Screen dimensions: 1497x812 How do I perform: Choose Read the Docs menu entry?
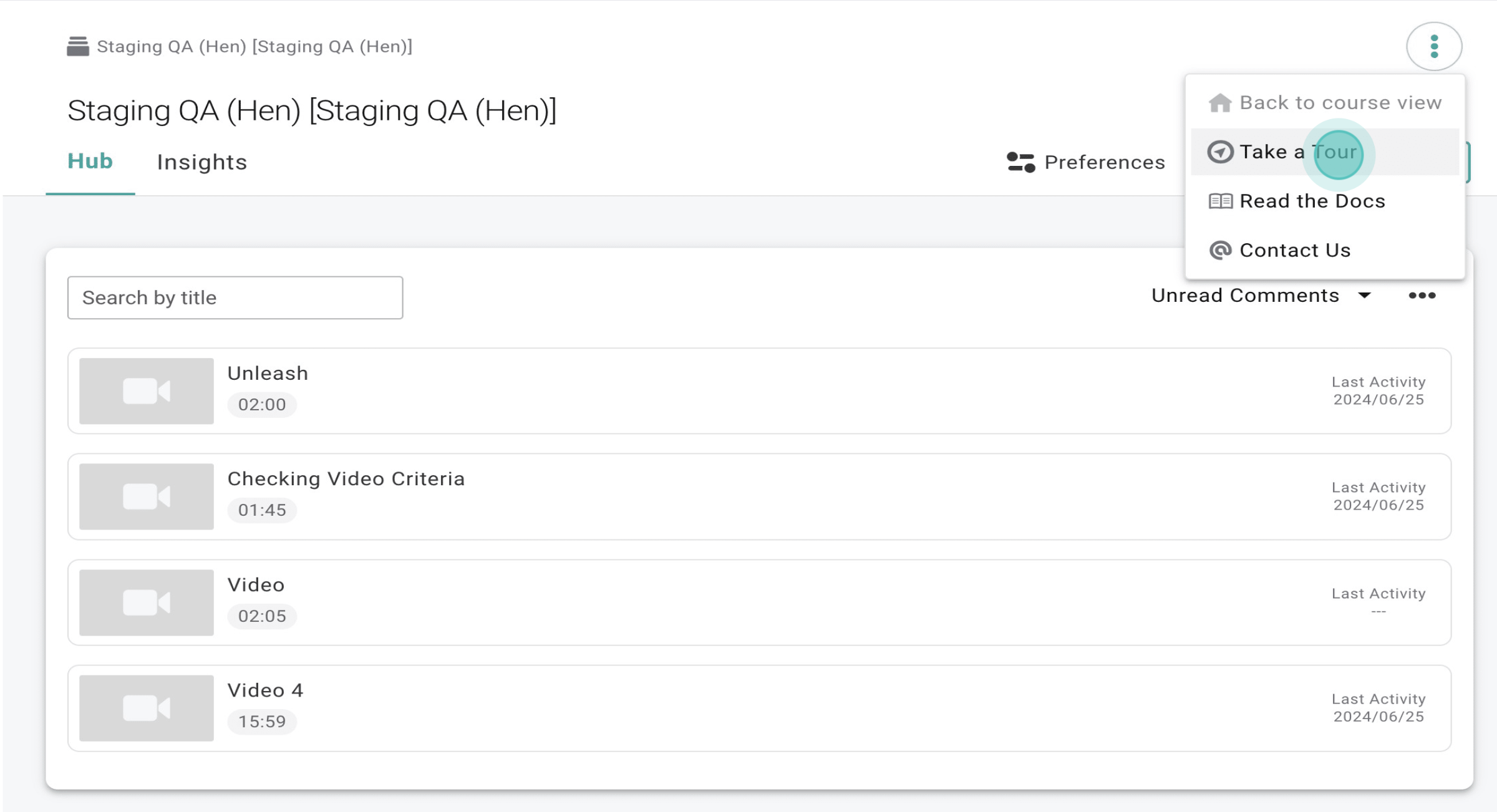pyautogui.click(x=1312, y=201)
